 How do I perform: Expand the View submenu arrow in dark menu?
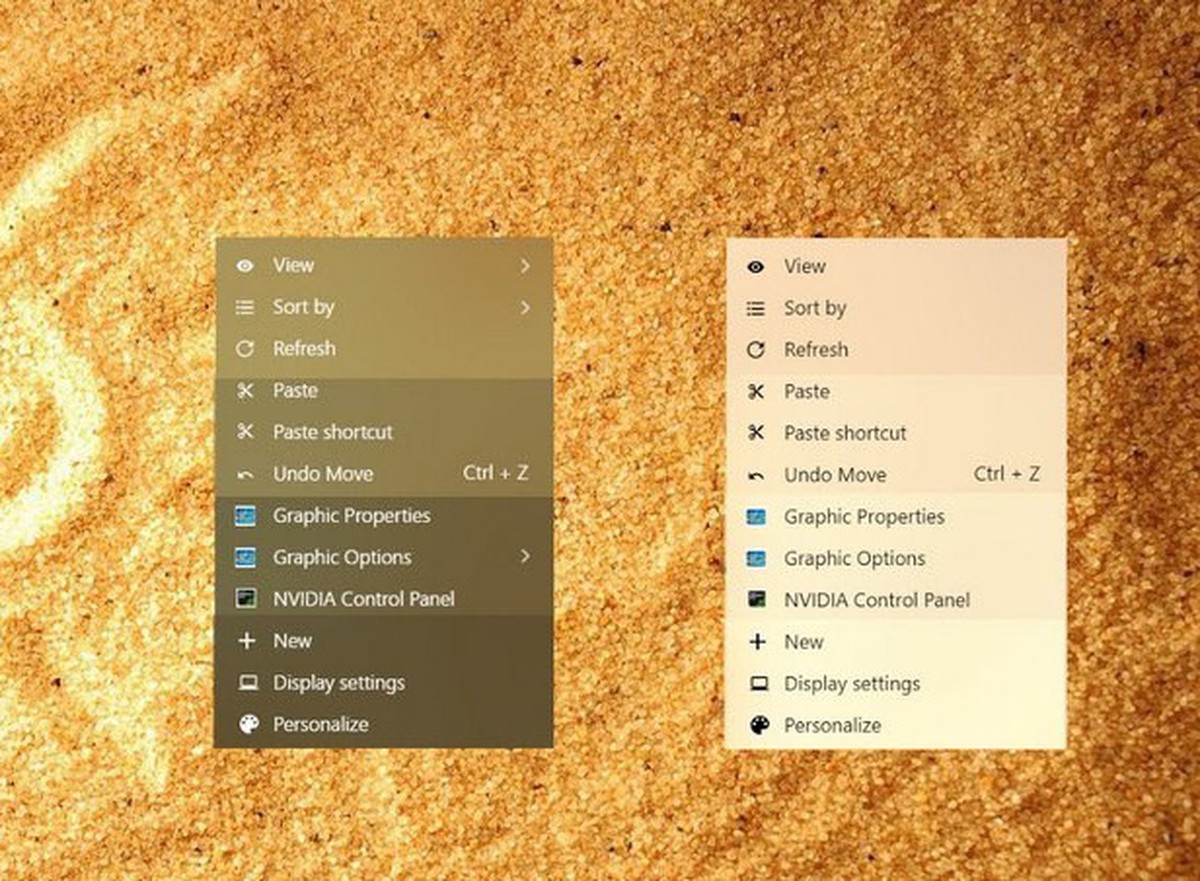click(525, 266)
